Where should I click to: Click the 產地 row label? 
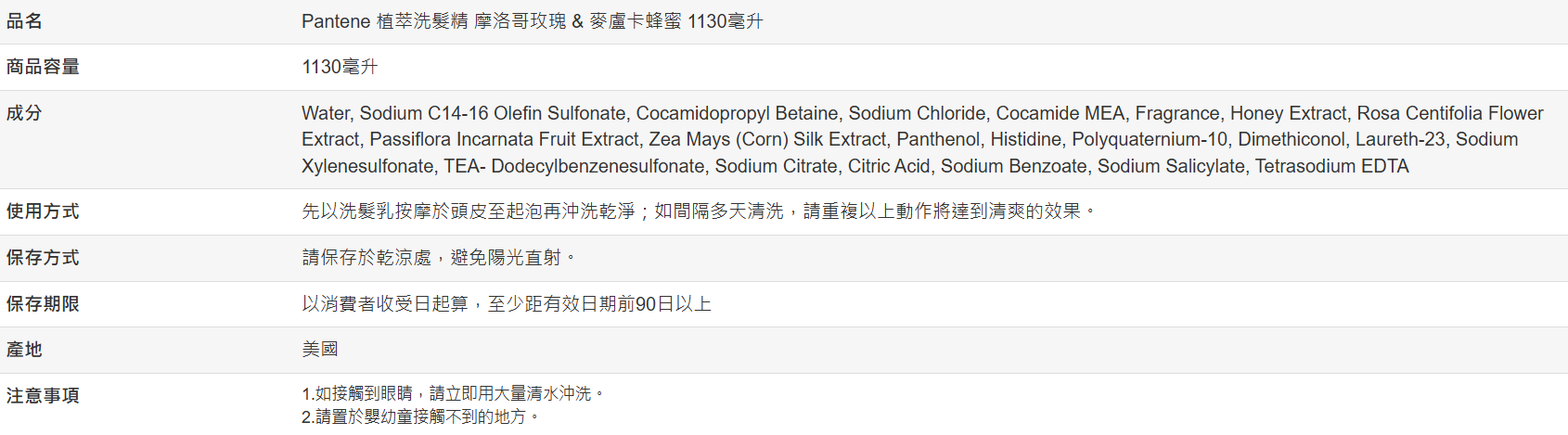pos(24,350)
